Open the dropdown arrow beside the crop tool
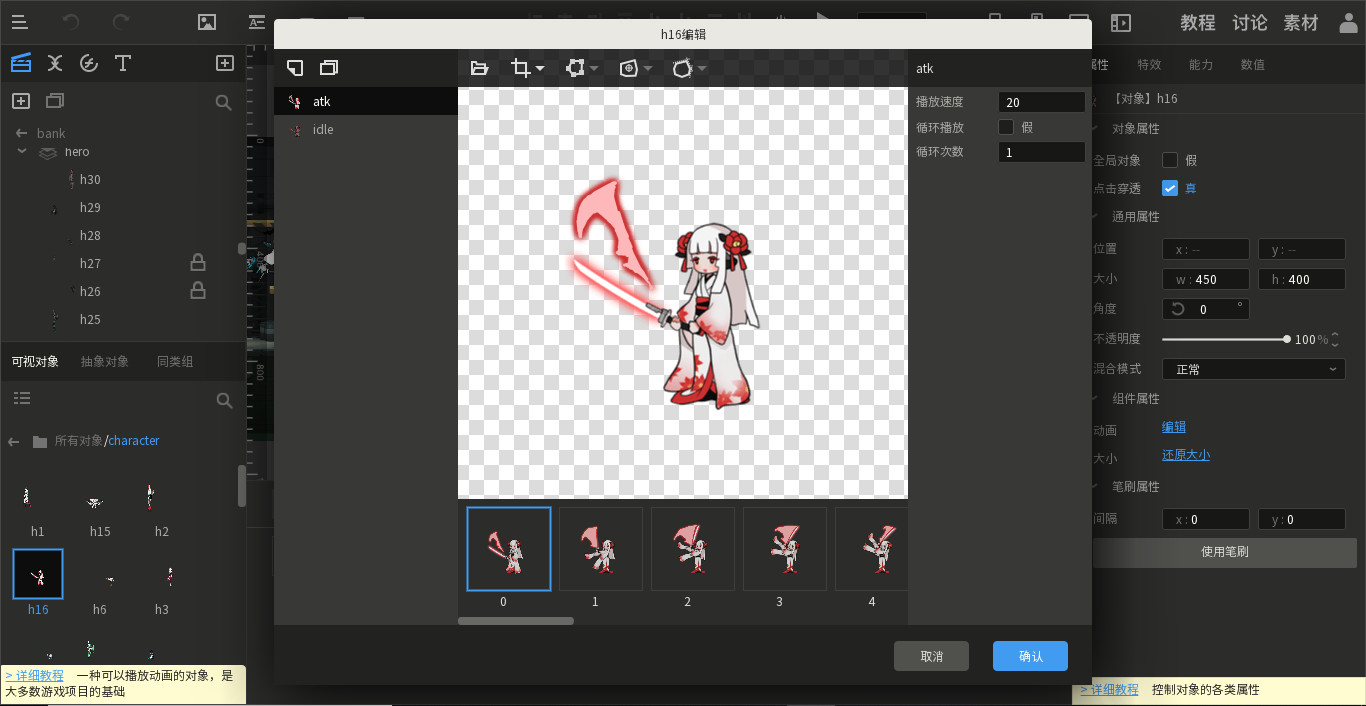Screen dimensions: 1366x706 click(x=538, y=68)
